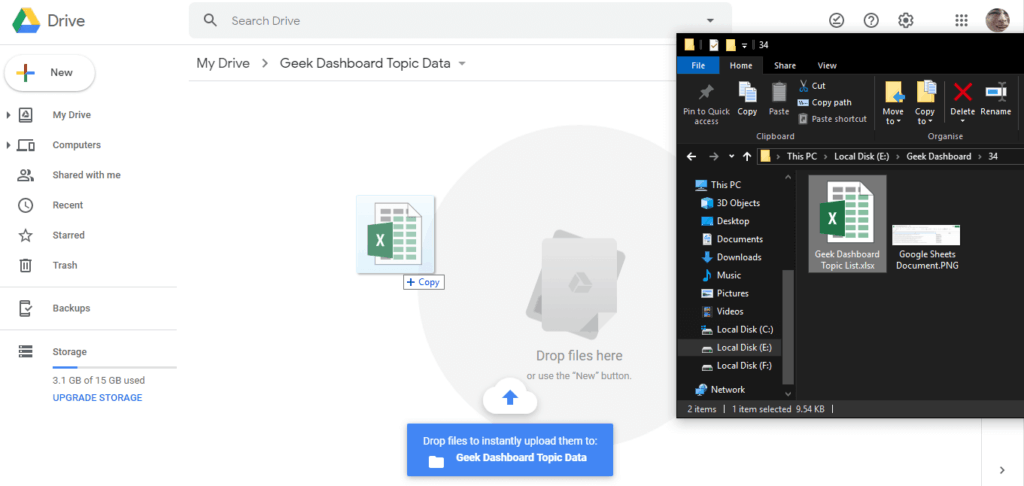Switch to the Share ribbon tab
The image size is (1024, 486).
click(x=785, y=66)
